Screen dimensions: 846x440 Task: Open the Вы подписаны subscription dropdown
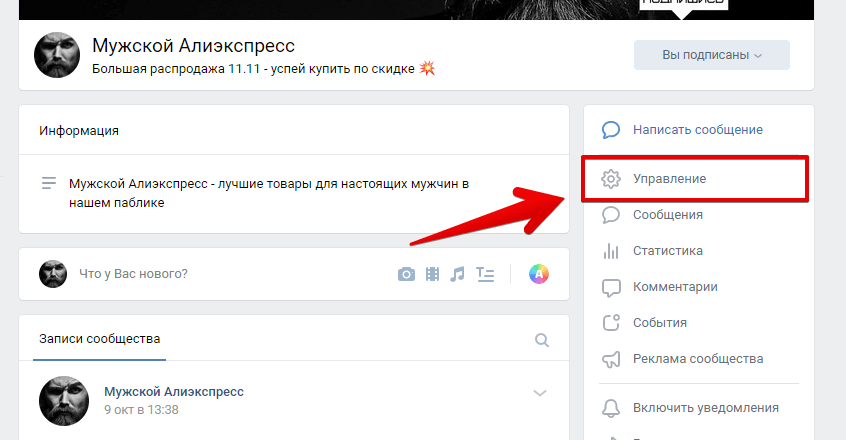tap(712, 55)
